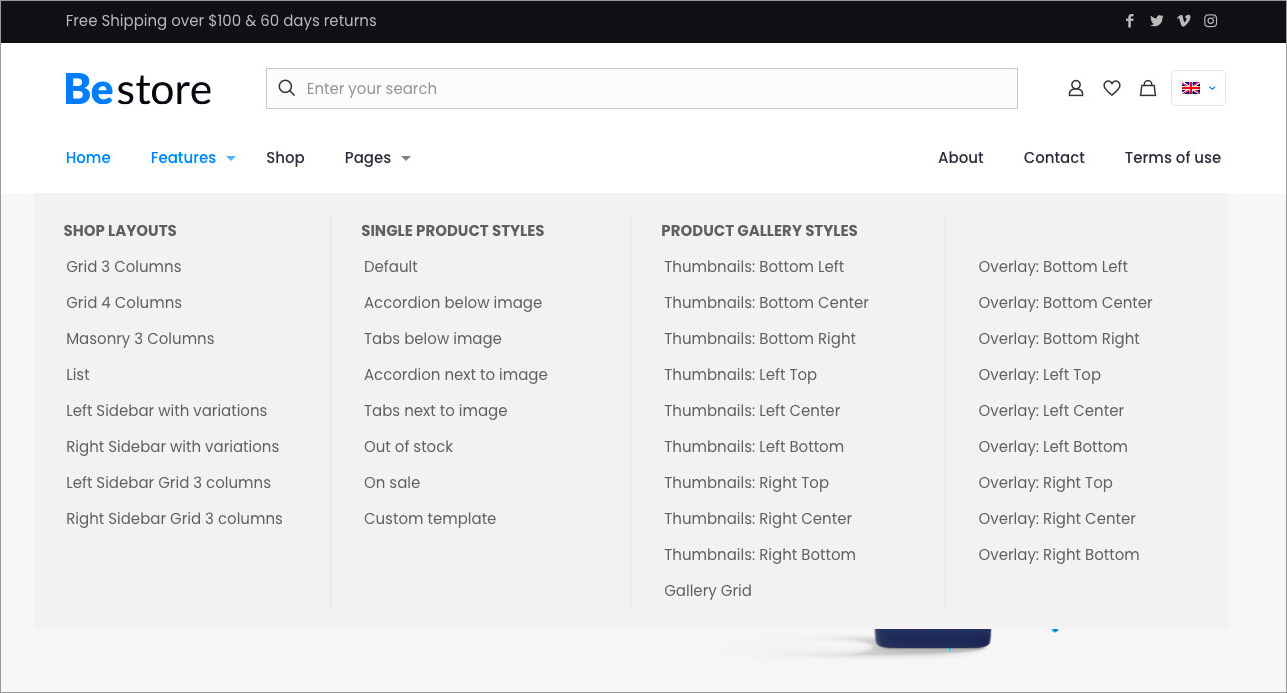Select Thumbnails: Bottom Right gallery

click(x=760, y=338)
